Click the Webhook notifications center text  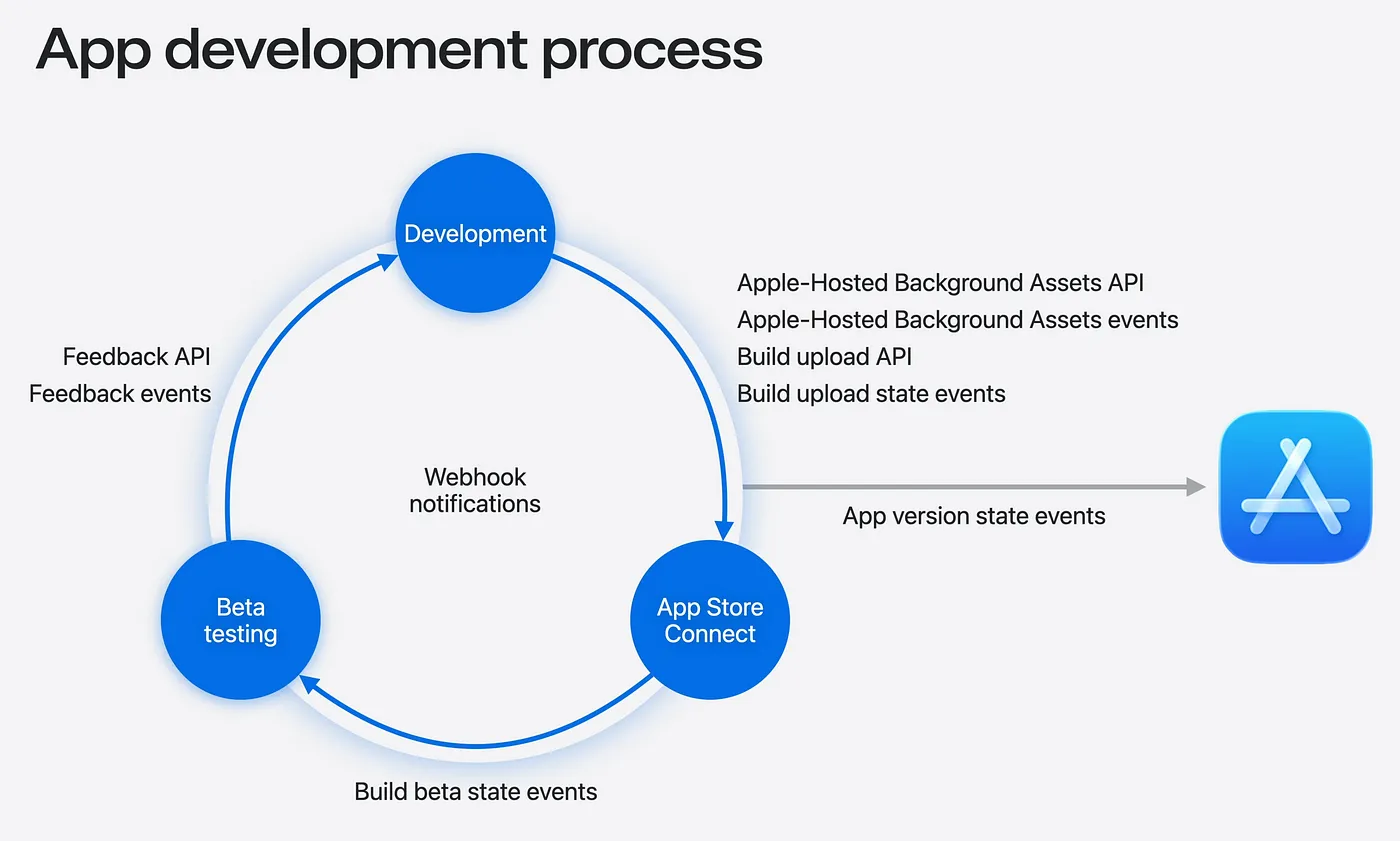coord(475,490)
